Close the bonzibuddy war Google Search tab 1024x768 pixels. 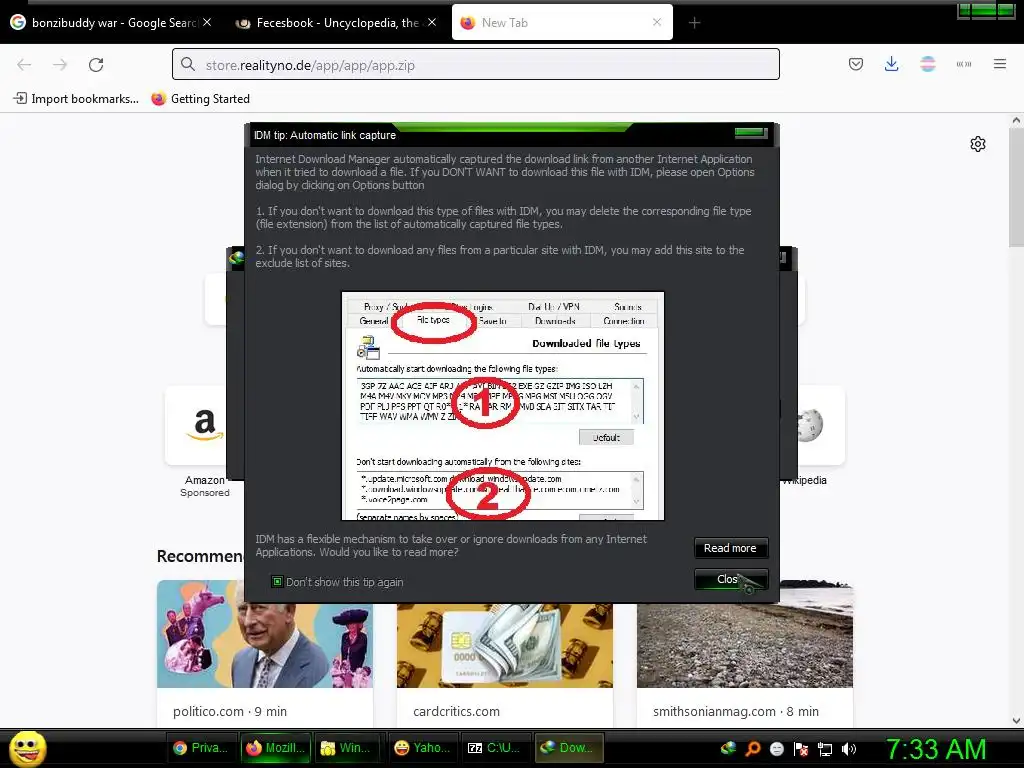click(x=207, y=22)
